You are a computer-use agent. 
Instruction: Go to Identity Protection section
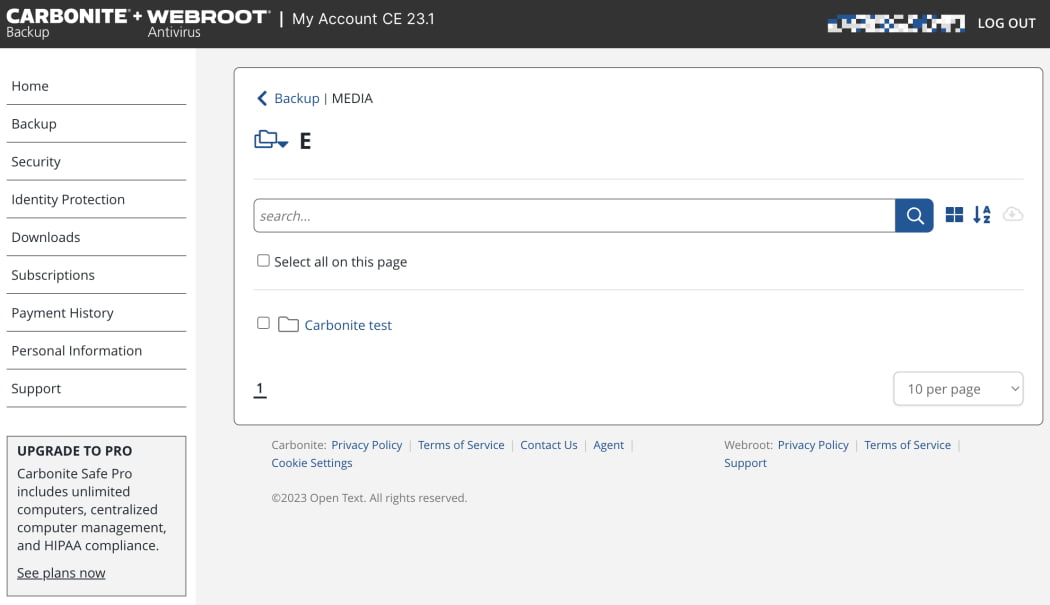pos(68,200)
